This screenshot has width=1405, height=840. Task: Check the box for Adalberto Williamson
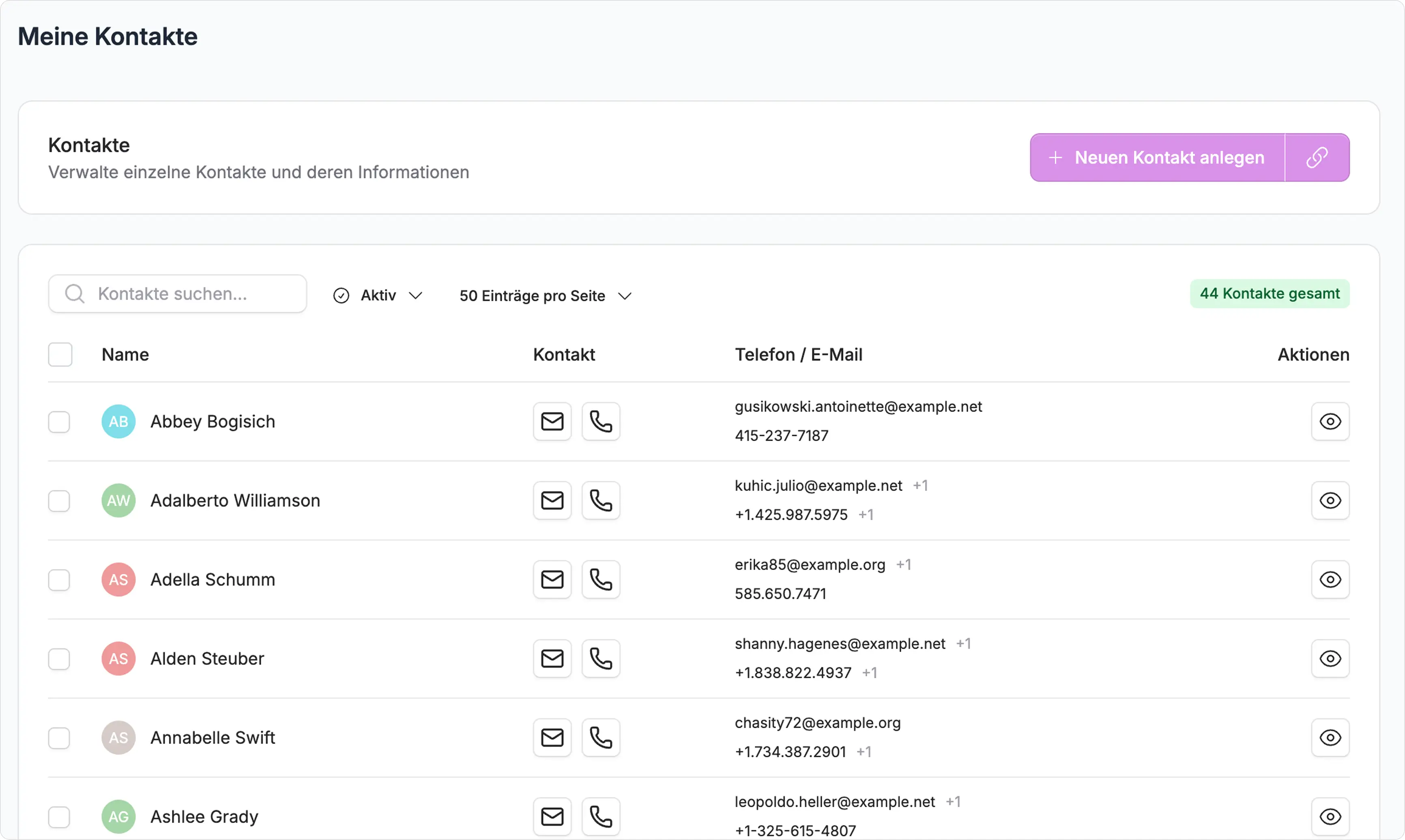59,501
